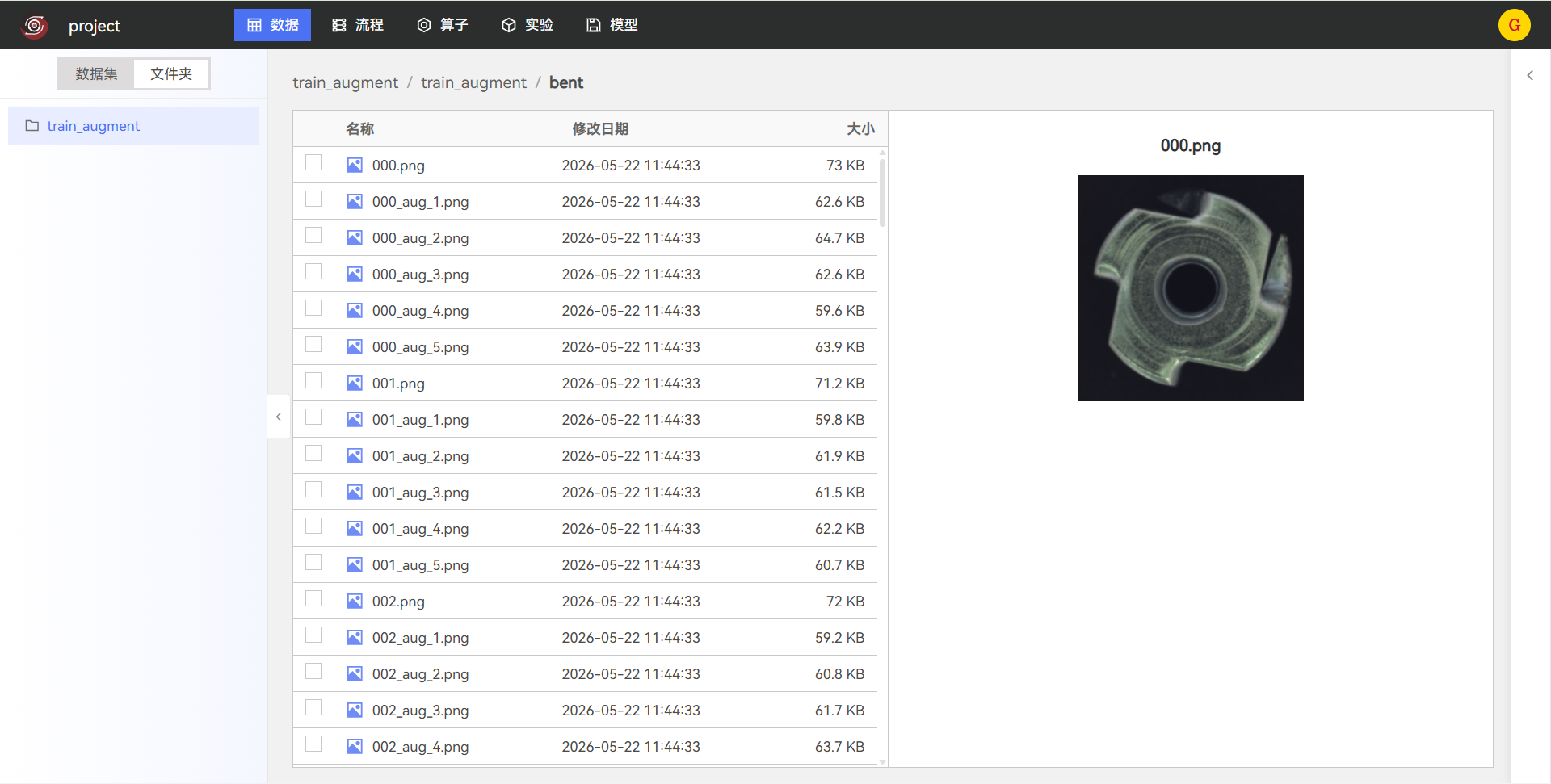Click the project logo icon
Viewport: 1551px width, 784px height.
[x=34, y=26]
